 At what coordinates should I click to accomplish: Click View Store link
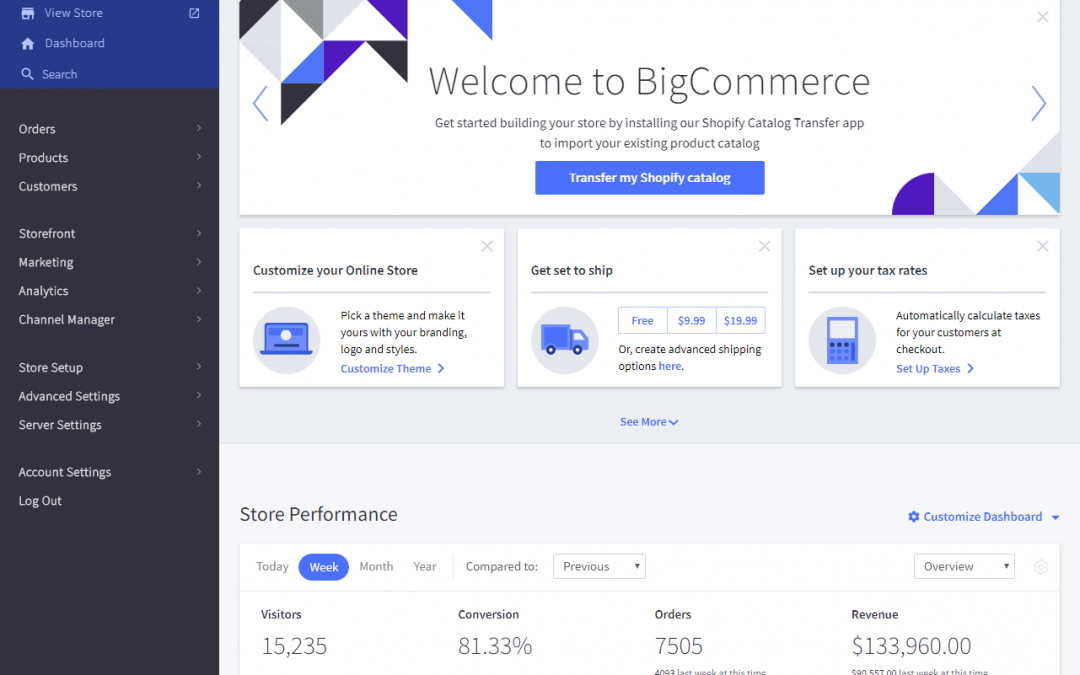click(x=73, y=13)
